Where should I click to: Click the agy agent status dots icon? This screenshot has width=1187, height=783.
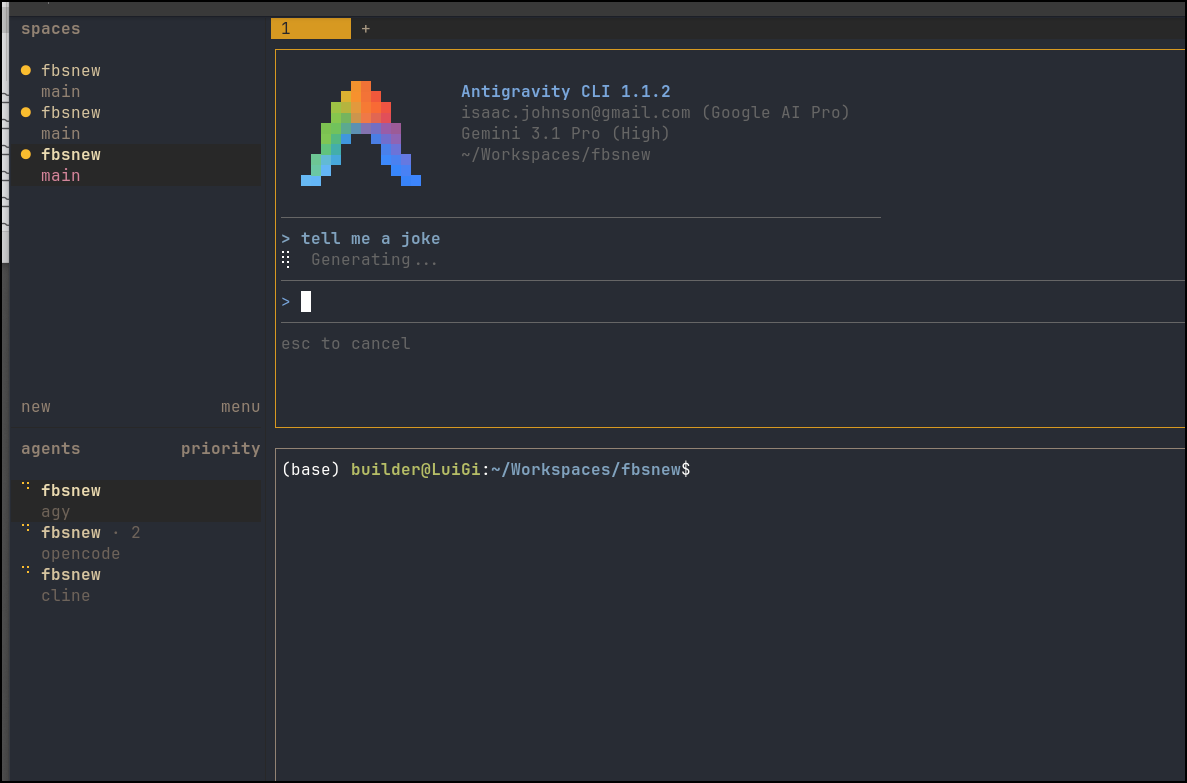tap(26, 485)
